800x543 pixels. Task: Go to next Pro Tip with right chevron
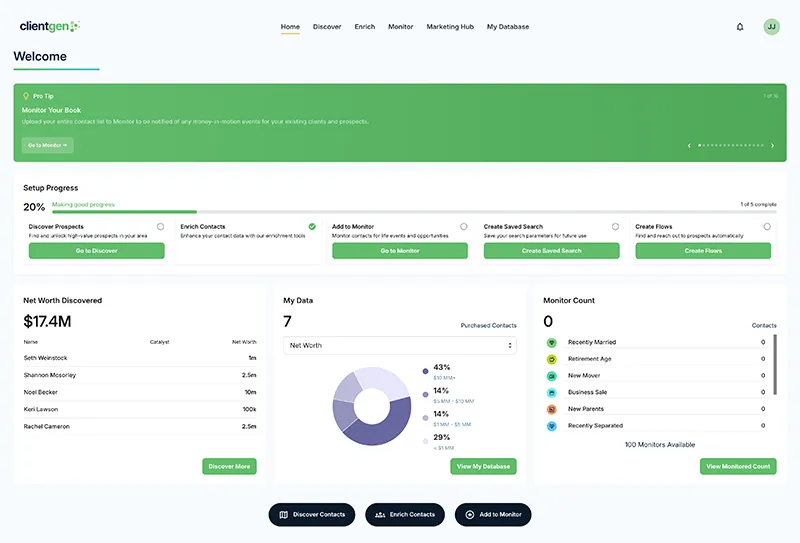pyautogui.click(x=772, y=145)
